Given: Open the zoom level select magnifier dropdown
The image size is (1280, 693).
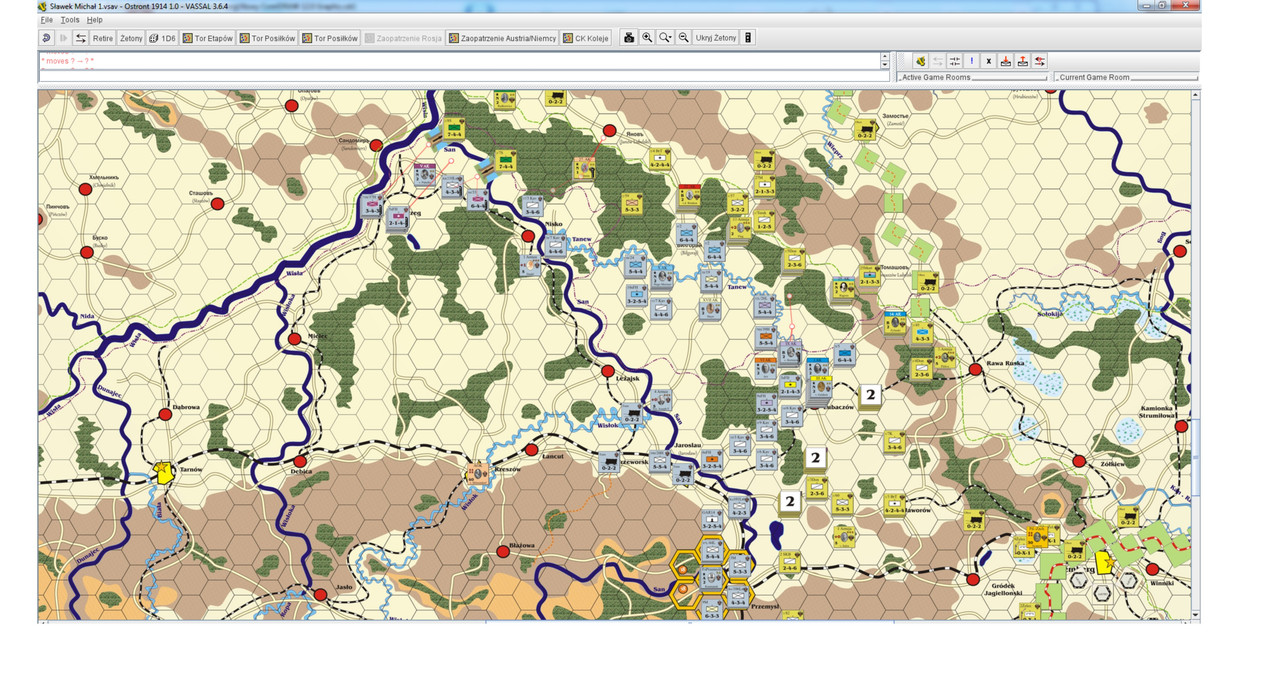Looking at the screenshot, I should coord(665,38).
